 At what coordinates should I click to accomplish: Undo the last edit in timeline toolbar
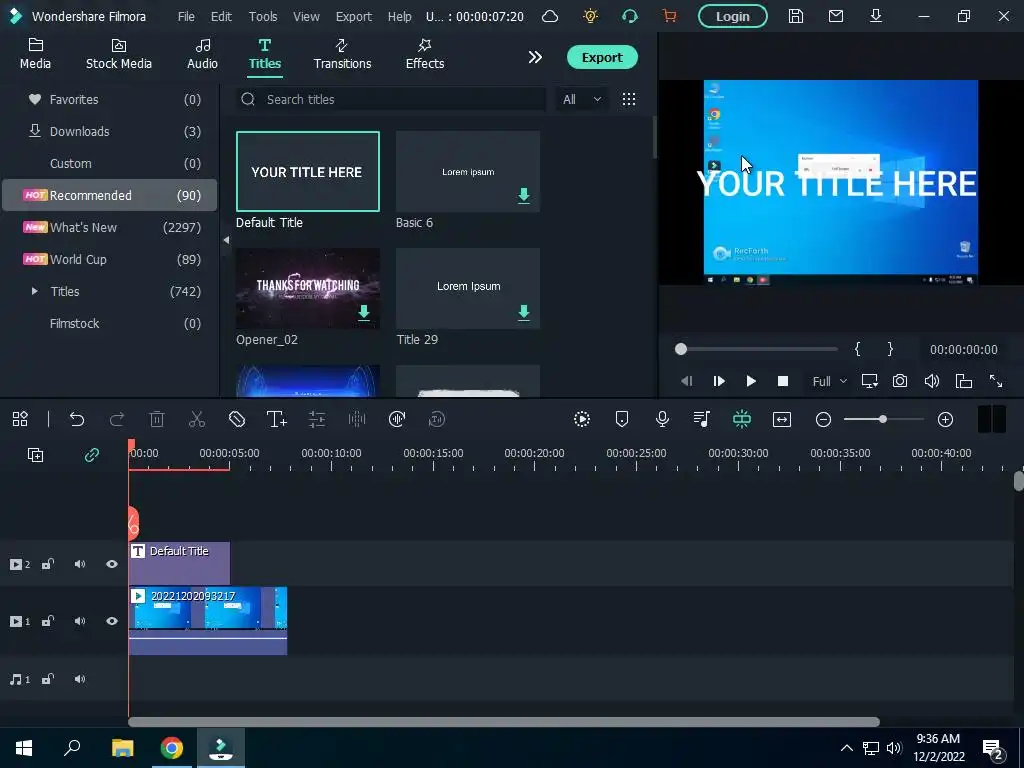coord(77,419)
